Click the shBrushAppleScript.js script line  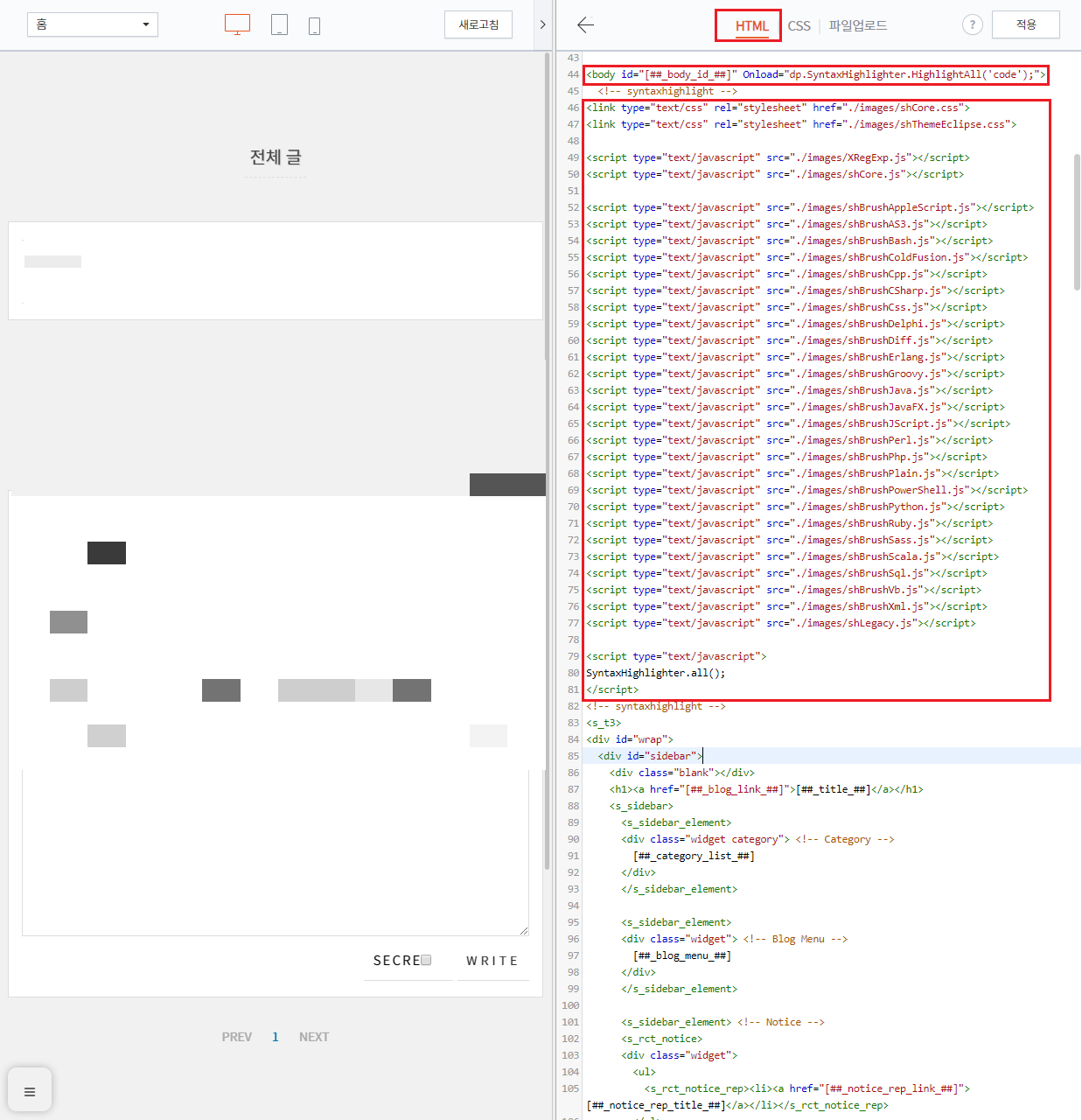pos(810,207)
